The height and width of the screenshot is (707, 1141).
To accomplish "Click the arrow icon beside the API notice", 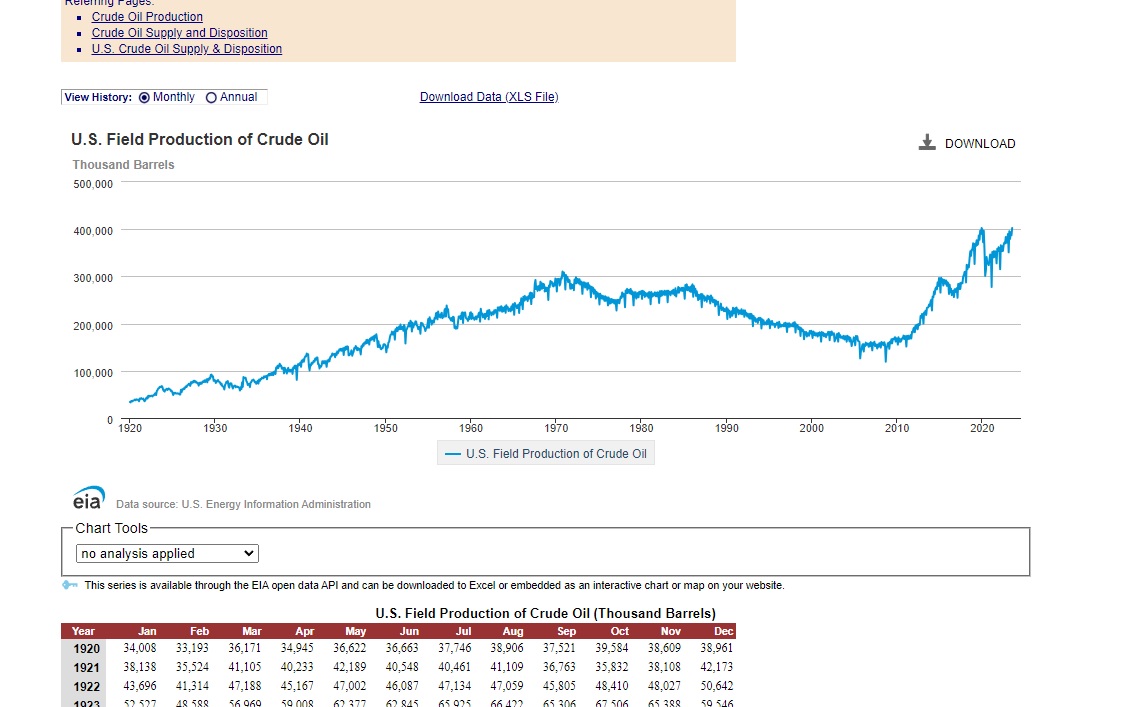I will coord(69,585).
